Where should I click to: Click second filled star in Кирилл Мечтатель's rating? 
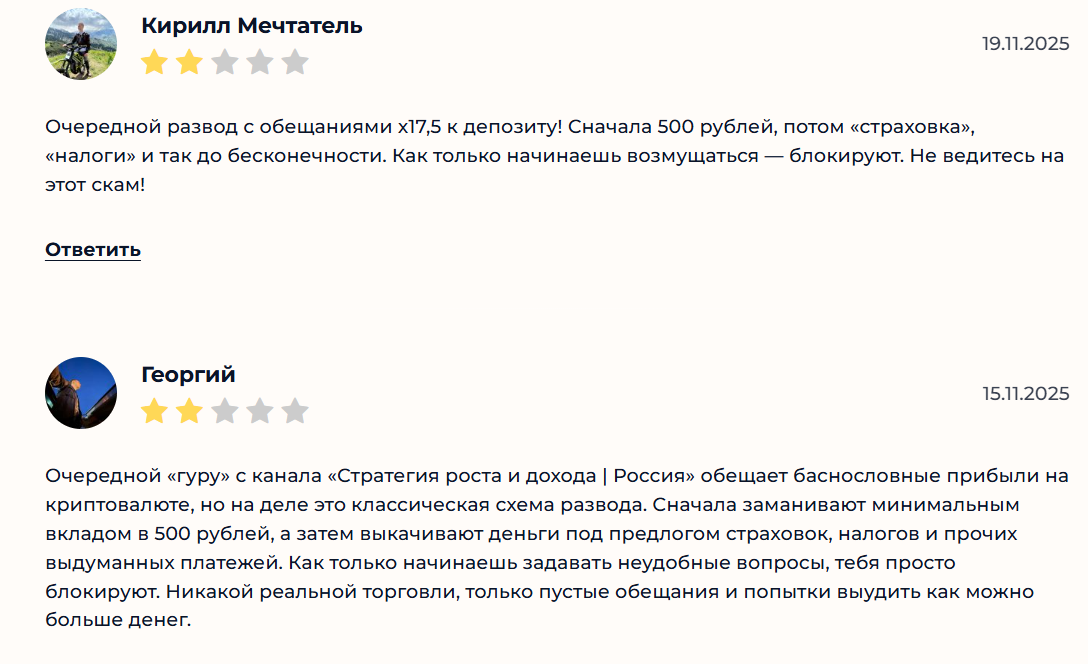189,63
